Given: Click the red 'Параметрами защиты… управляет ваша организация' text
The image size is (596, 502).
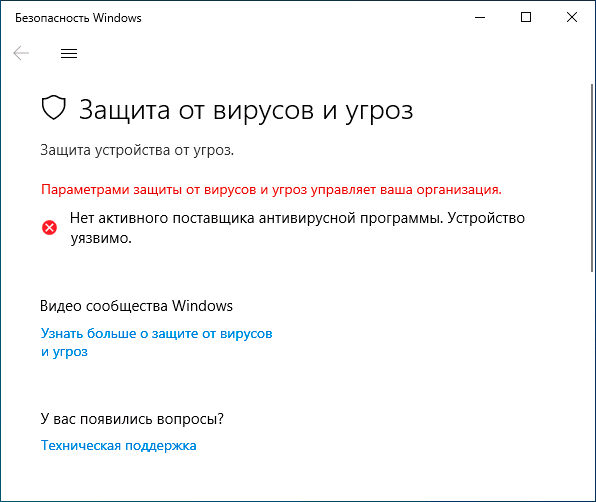Looking at the screenshot, I should click(x=271, y=189).
